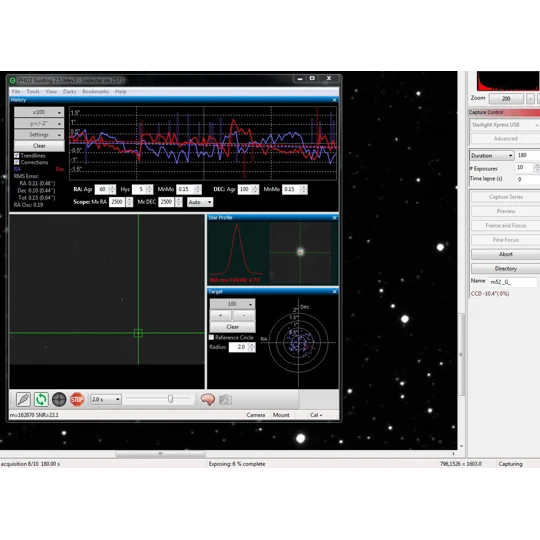Open the Target panel 100 scale dropdown

coord(232,304)
